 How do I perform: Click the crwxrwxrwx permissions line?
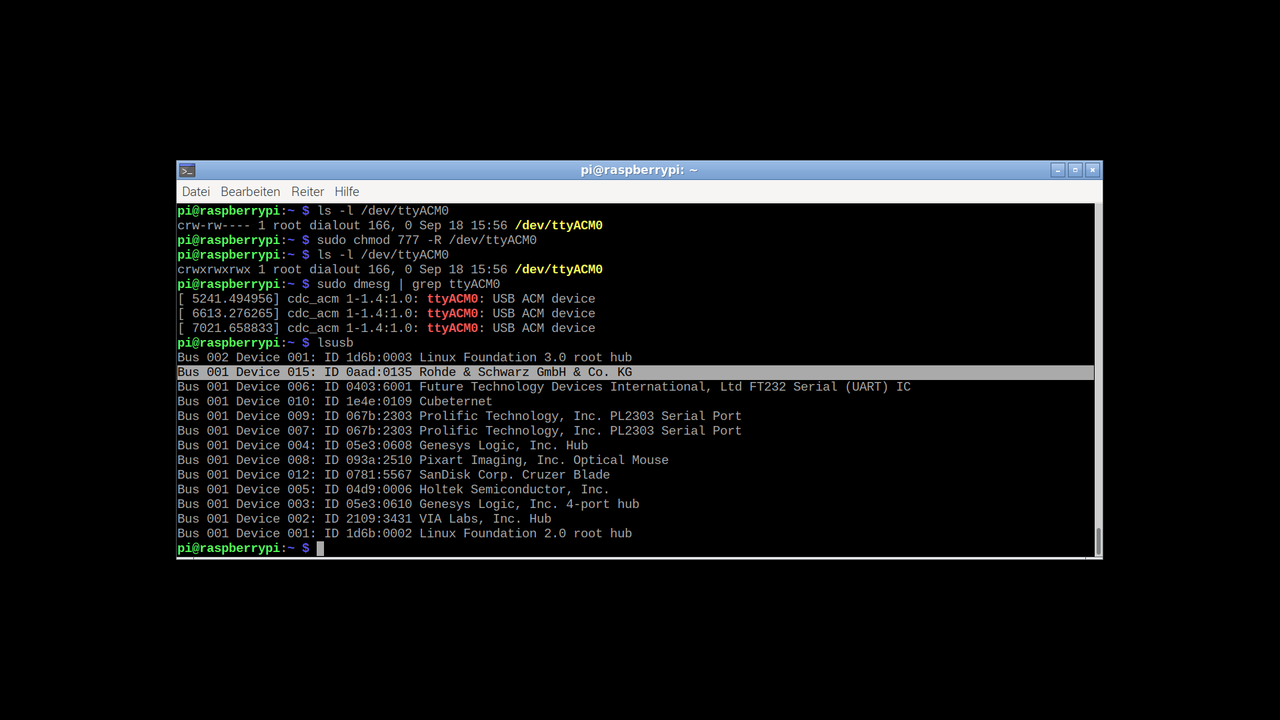click(x=390, y=269)
